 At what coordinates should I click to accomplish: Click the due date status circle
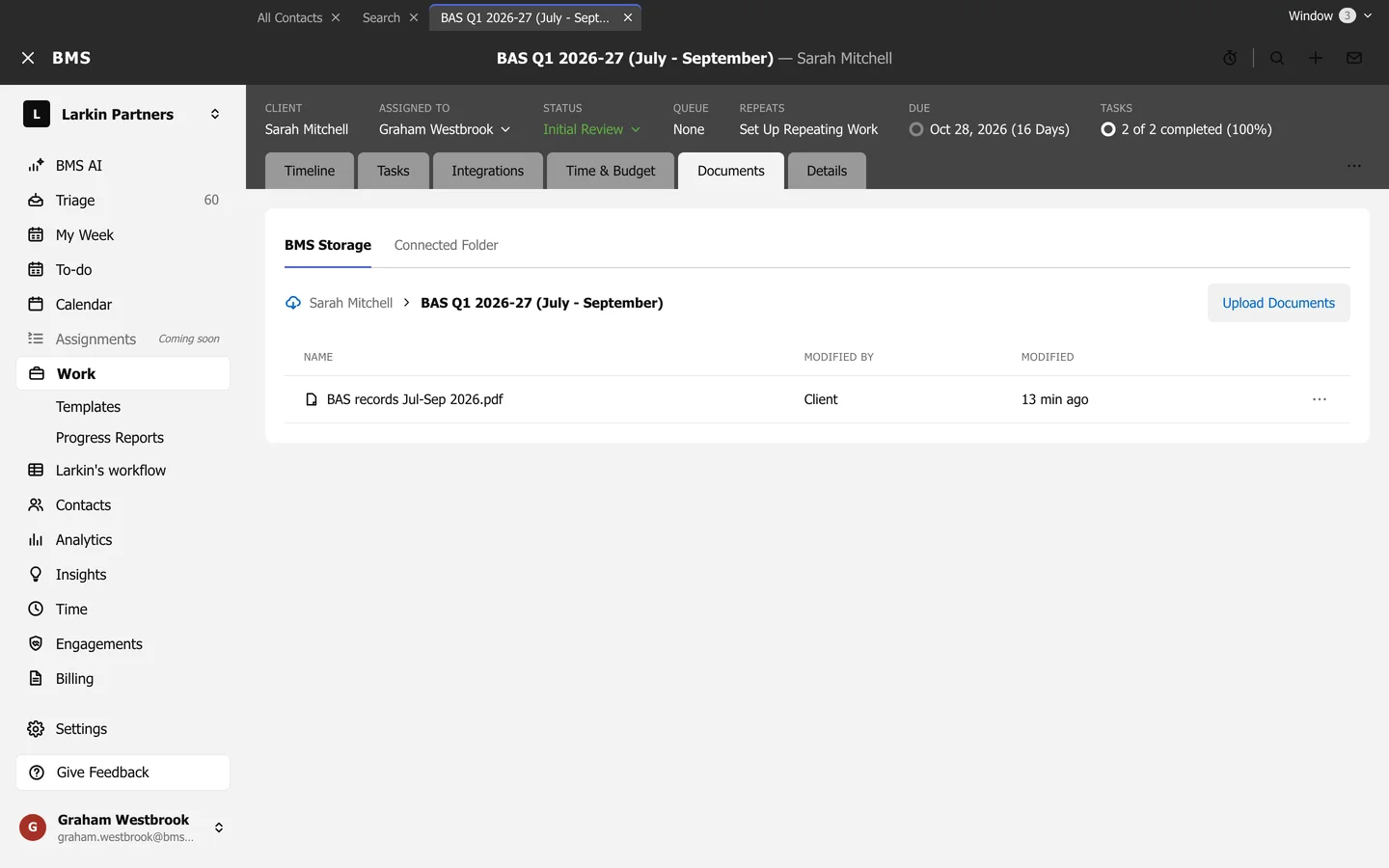(x=916, y=129)
